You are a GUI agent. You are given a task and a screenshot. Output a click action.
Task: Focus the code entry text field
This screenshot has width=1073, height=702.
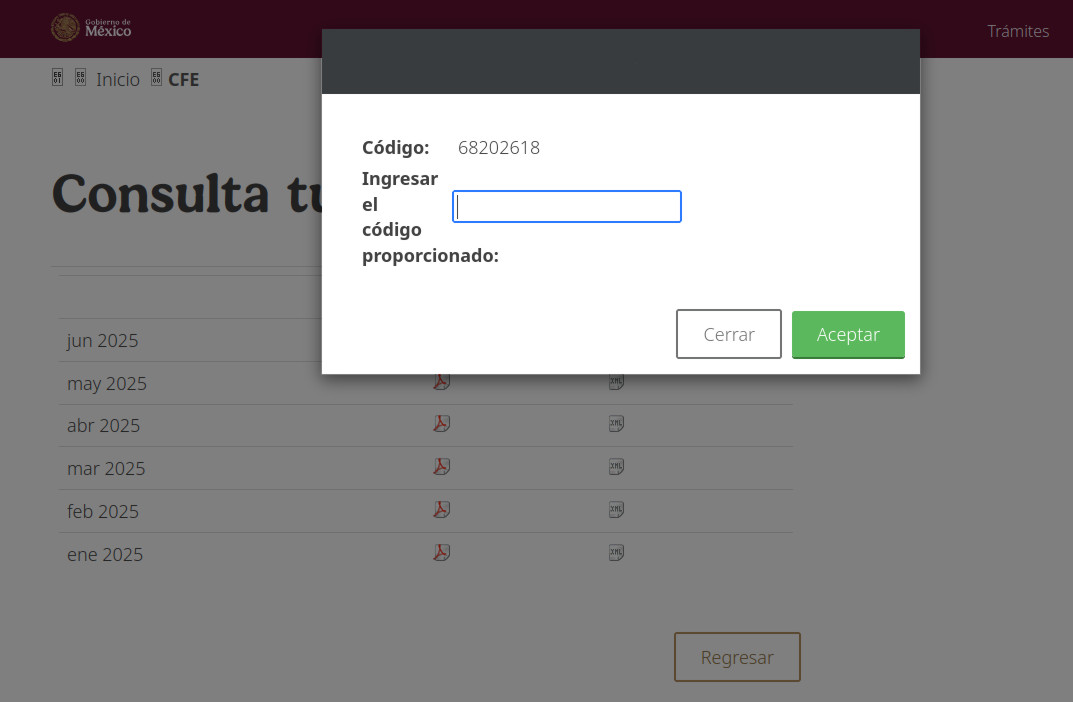[567, 207]
